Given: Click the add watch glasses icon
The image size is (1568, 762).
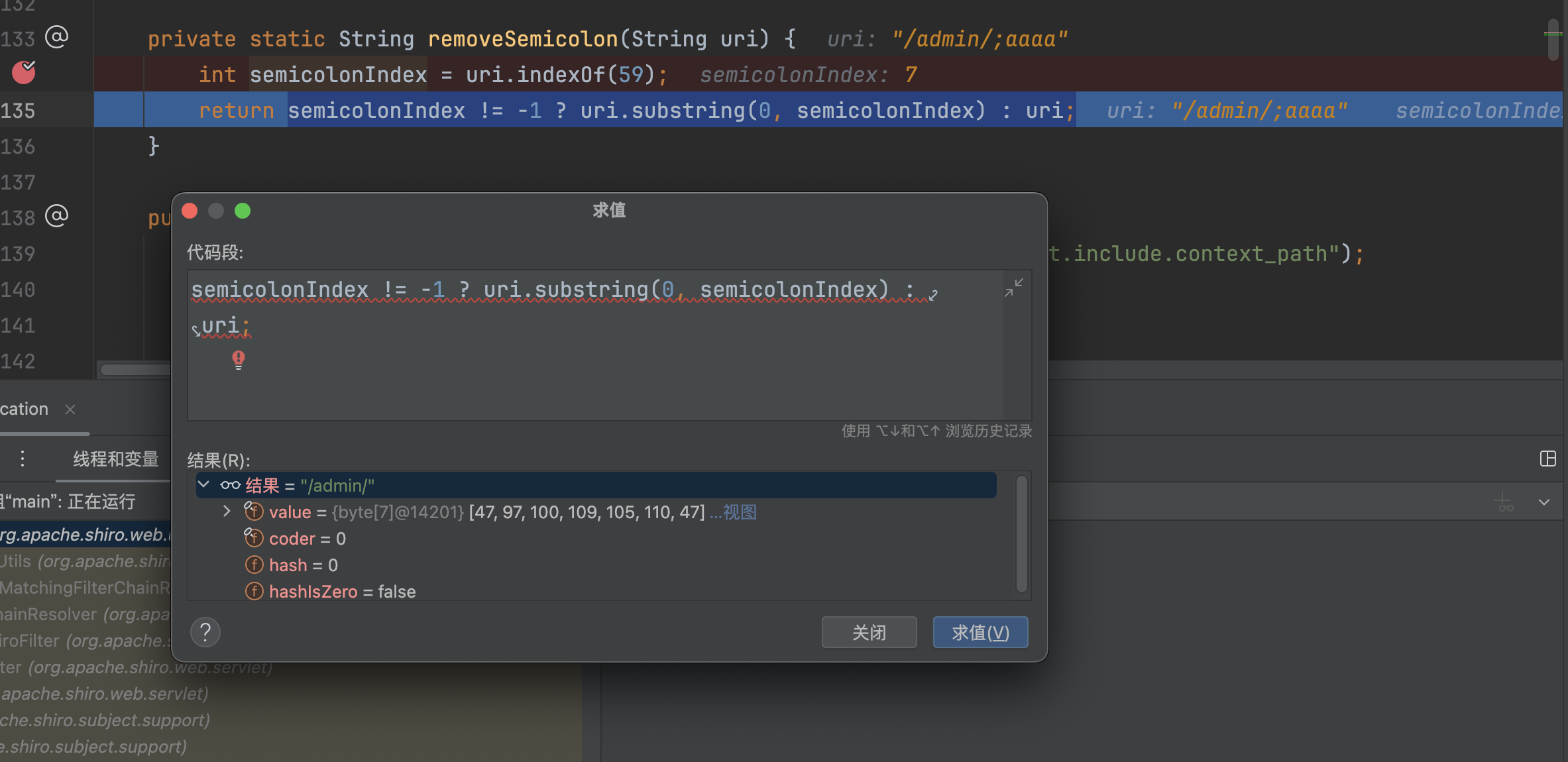Looking at the screenshot, I should click(1504, 503).
